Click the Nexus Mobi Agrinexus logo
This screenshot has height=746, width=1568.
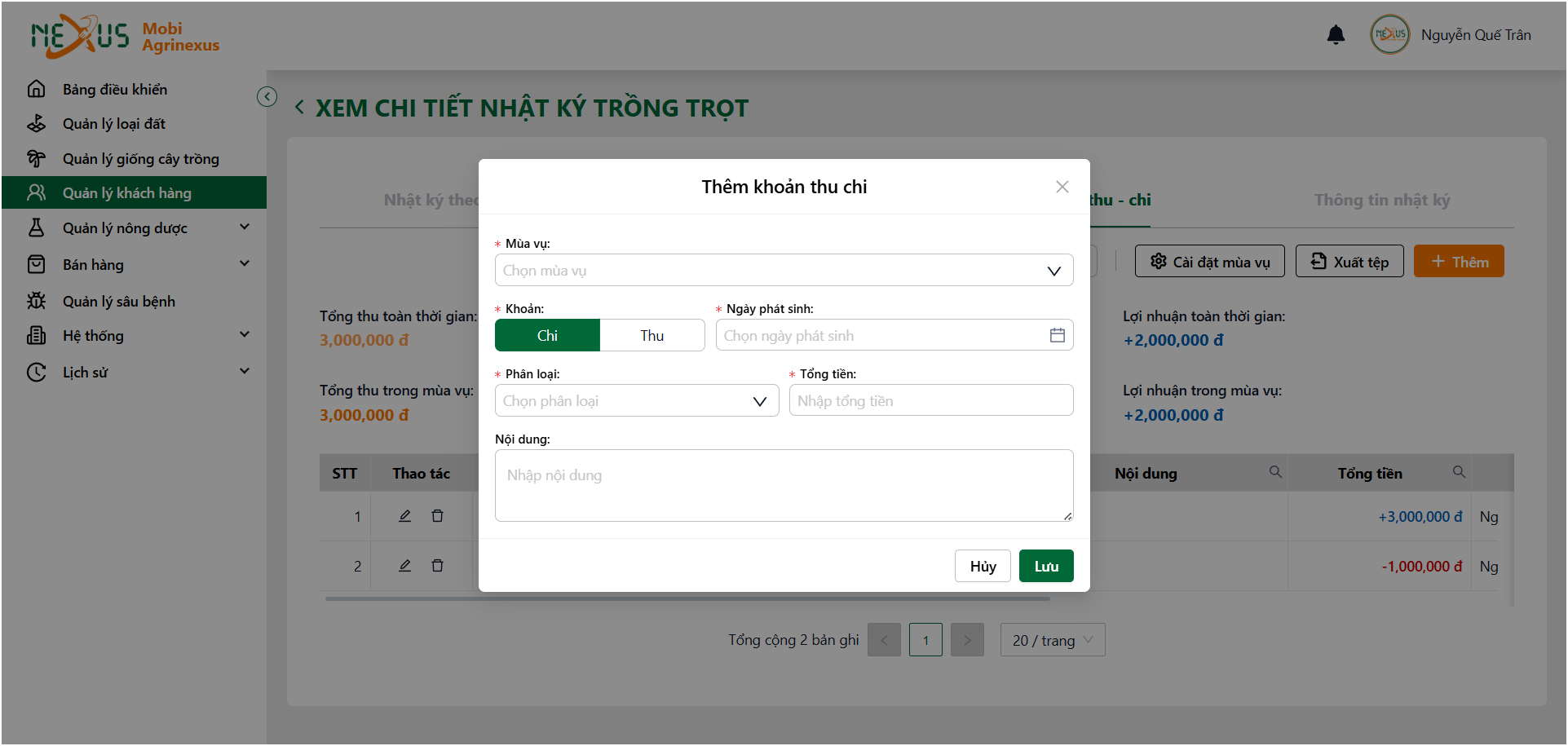(x=125, y=37)
